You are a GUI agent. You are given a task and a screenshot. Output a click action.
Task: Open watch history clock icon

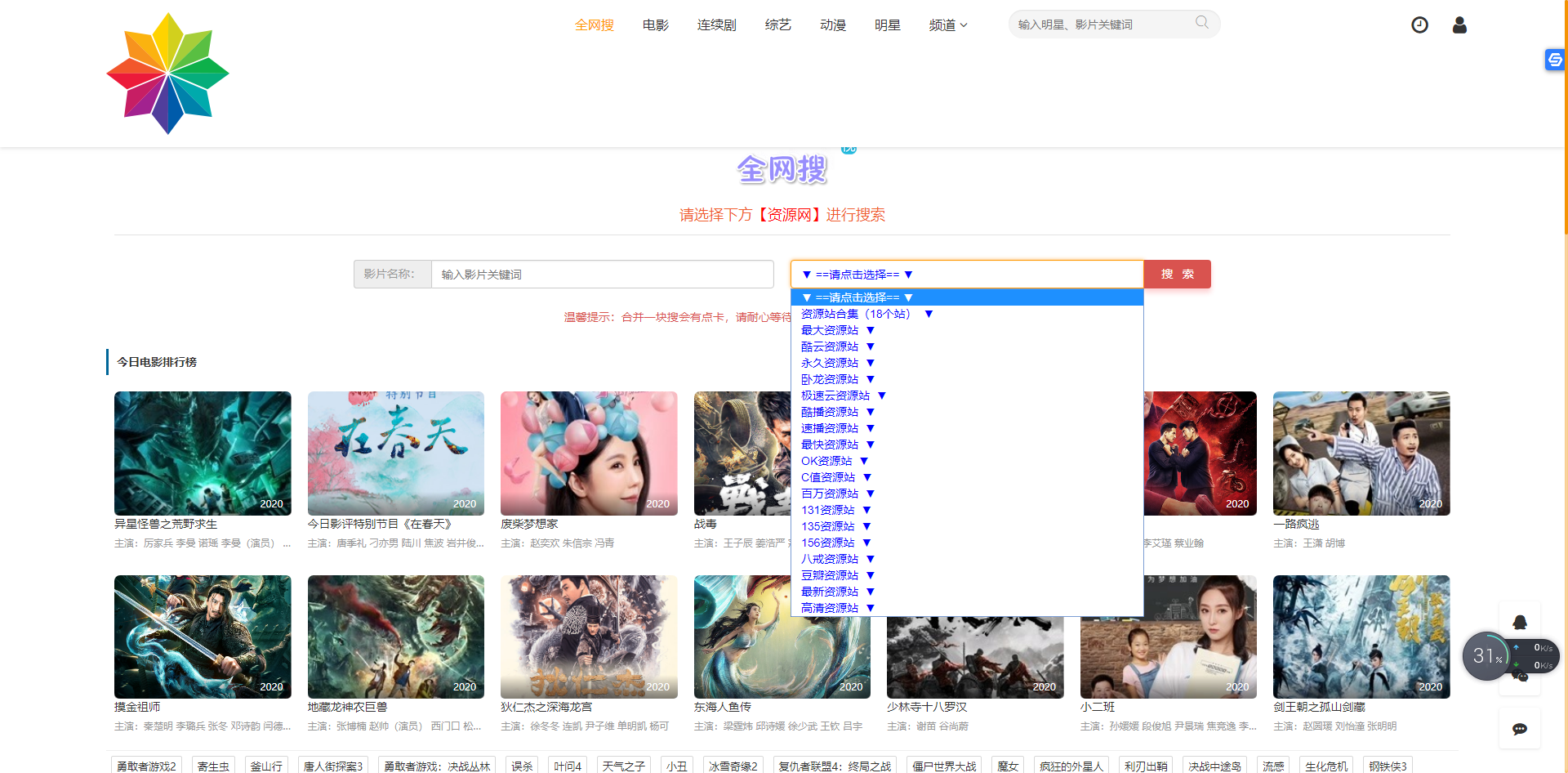pos(1419,25)
